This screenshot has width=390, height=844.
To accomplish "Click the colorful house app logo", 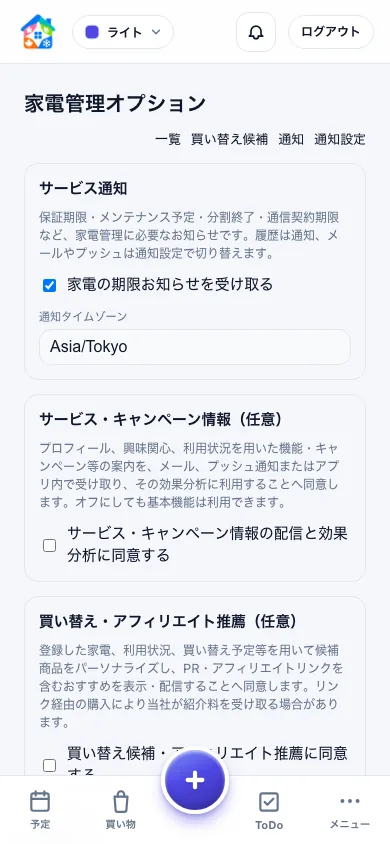I will [x=38, y=32].
